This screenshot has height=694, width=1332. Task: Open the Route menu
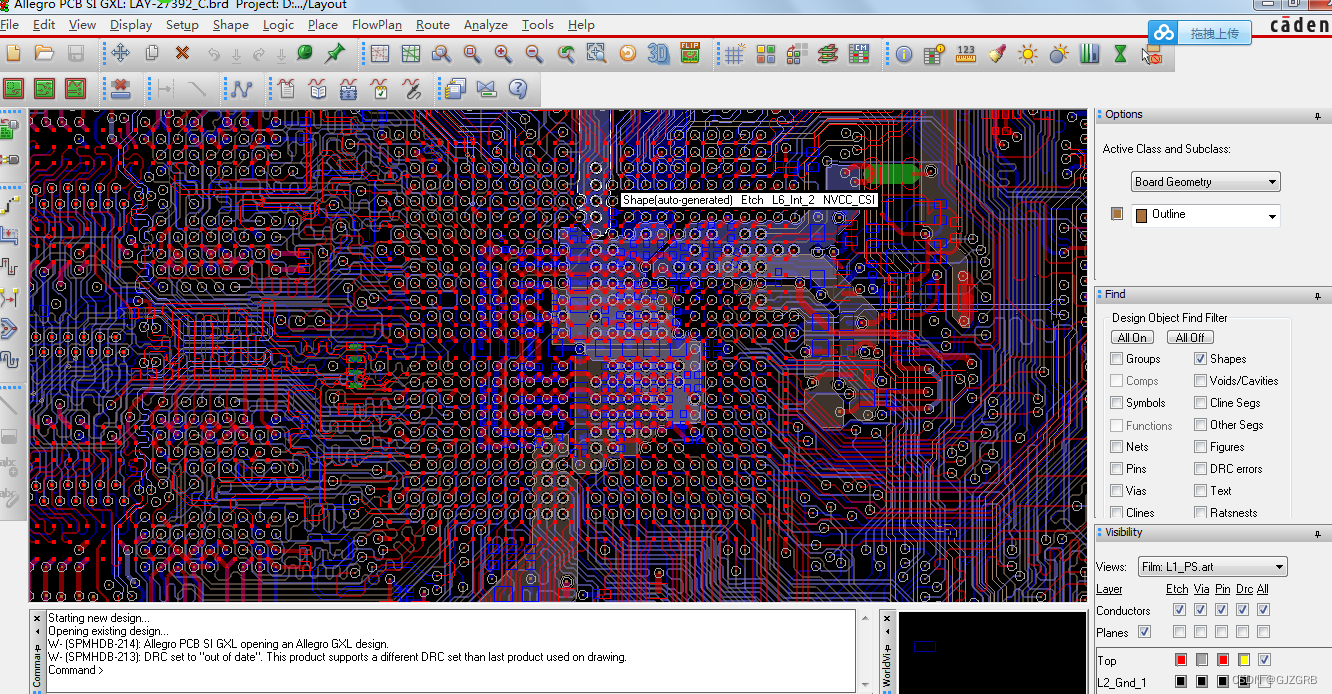coord(432,25)
